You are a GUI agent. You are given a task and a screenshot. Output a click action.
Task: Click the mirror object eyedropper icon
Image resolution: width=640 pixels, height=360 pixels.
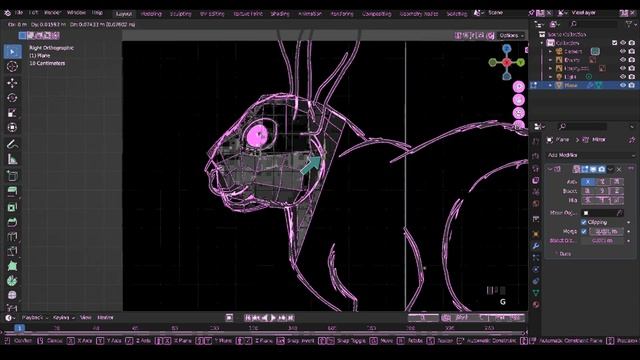pyautogui.click(x=619, y=213)
